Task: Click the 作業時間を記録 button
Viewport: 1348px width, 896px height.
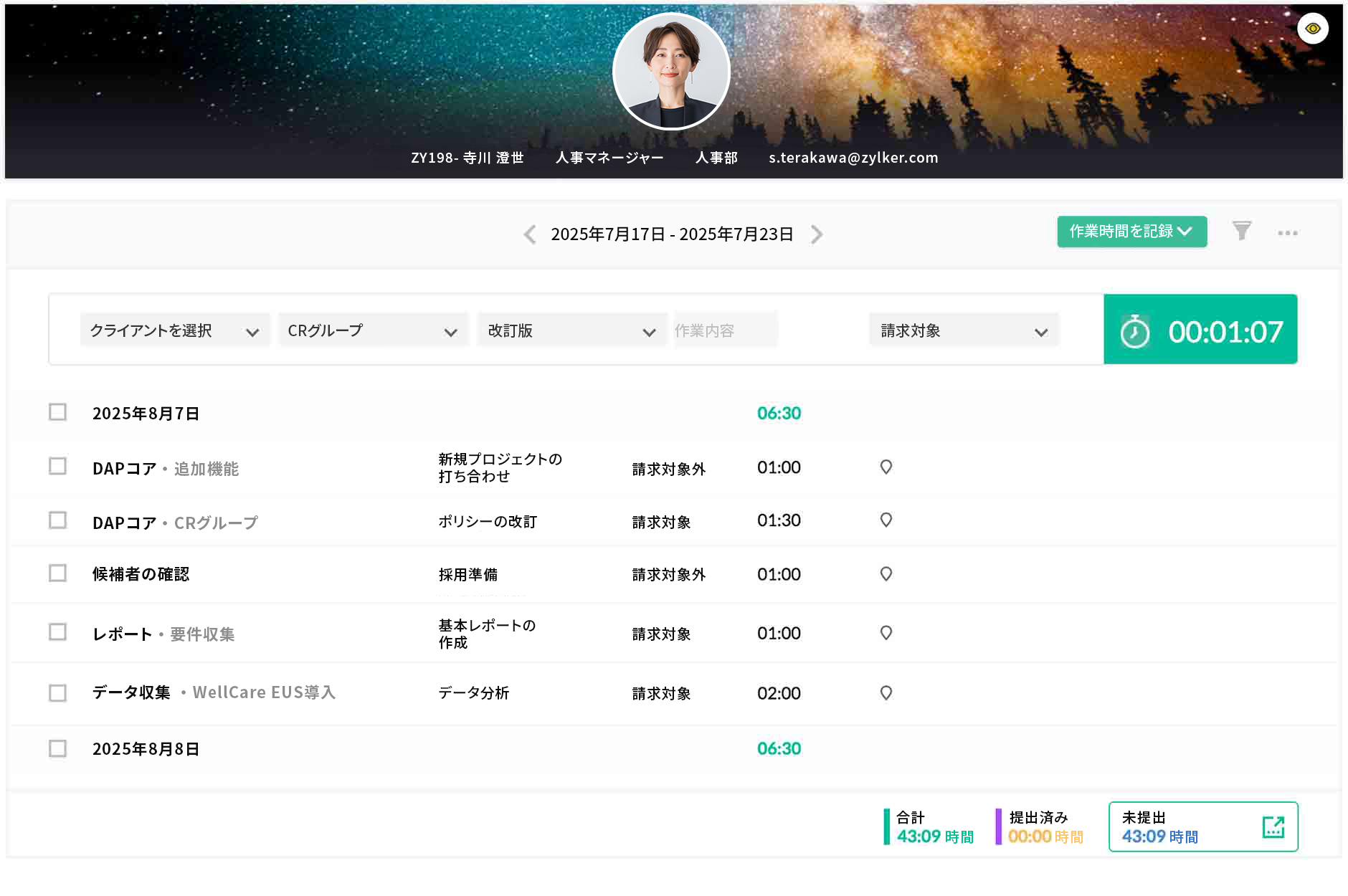Action: pyautogui.click(x=1131, y=232)
